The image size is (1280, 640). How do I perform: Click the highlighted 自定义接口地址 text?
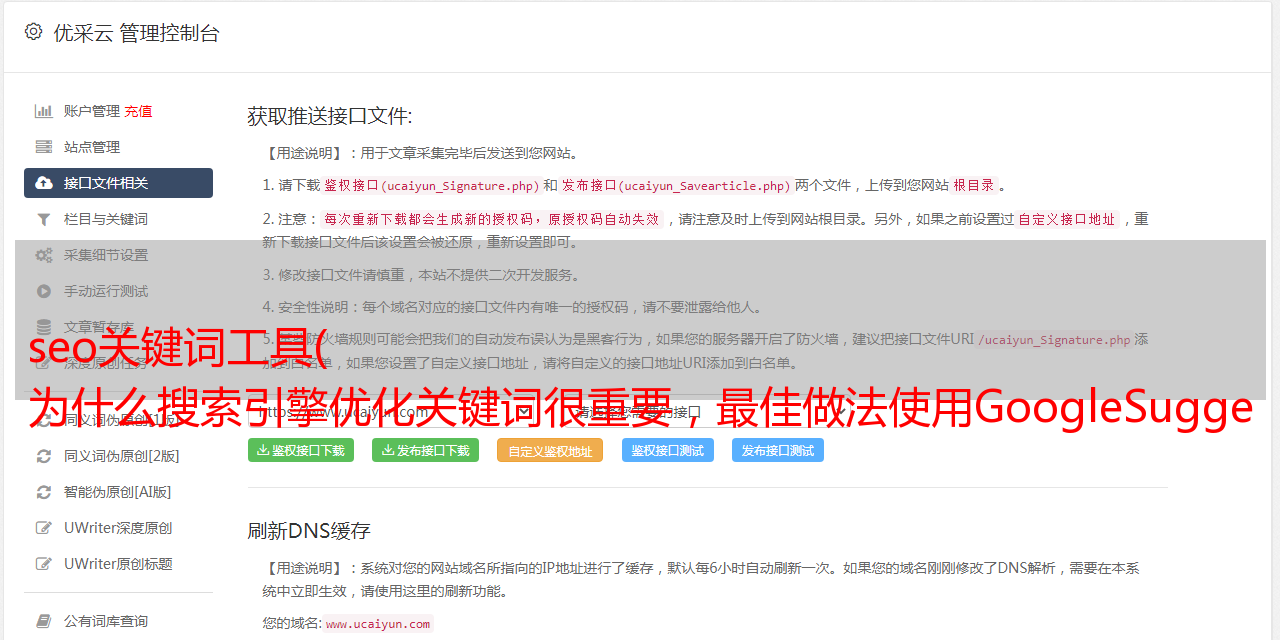pos(1067,219)
